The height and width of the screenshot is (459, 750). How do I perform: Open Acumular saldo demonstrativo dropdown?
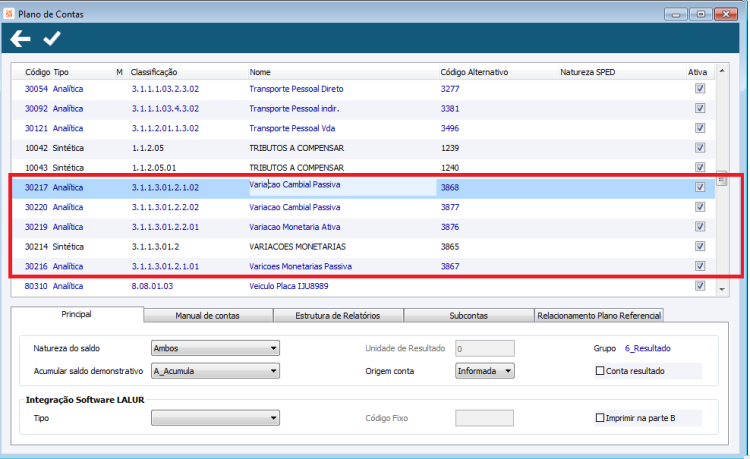(x=215, y=371)
